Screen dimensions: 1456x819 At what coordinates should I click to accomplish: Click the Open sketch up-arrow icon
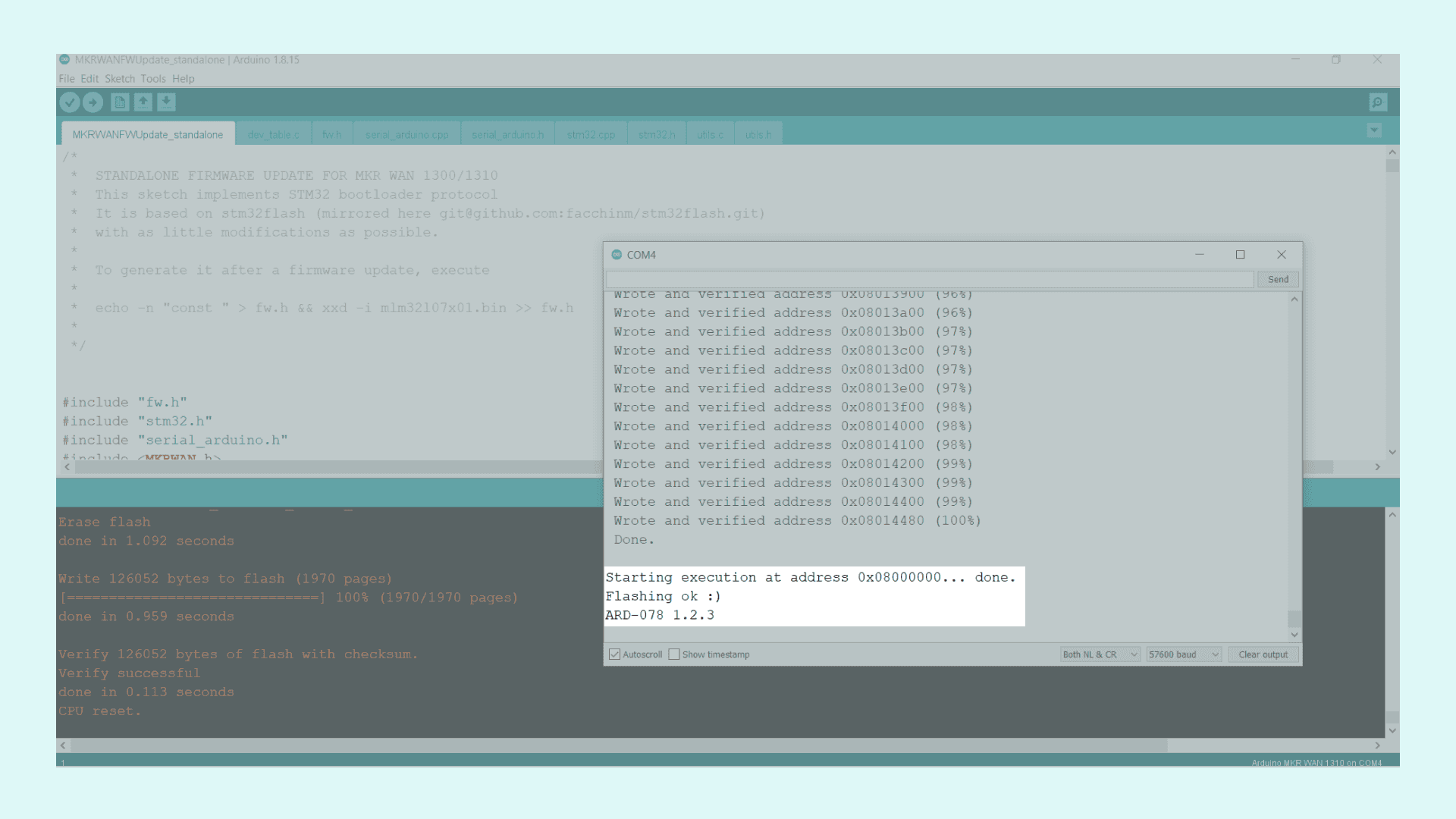(143, 102)
